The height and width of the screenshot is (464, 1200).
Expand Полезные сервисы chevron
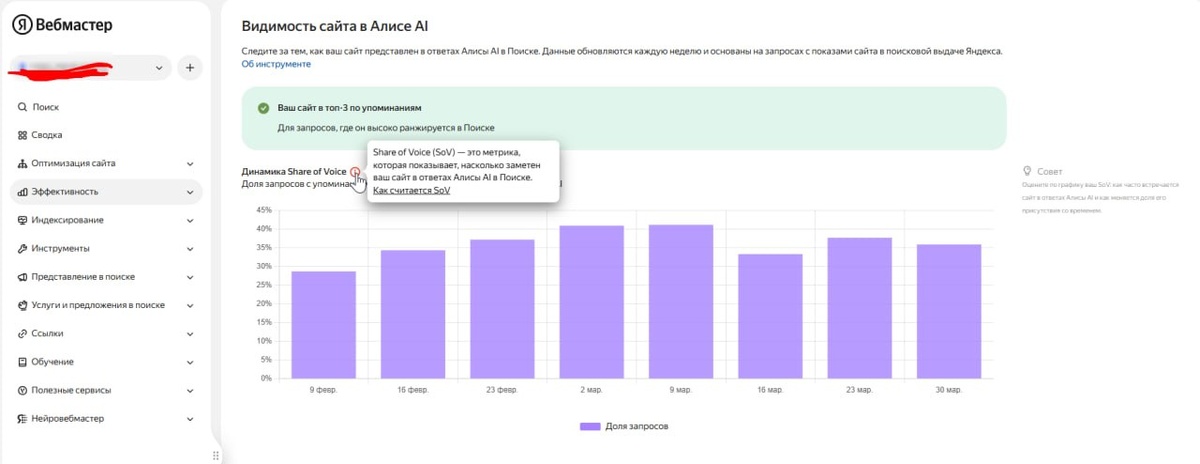point(190,390)
